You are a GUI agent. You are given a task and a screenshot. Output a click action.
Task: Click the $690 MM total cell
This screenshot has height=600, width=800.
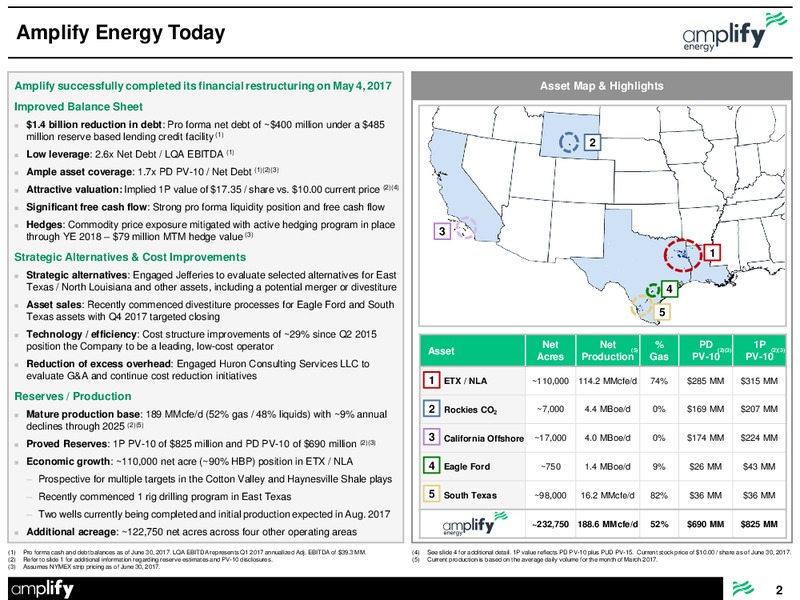tap(706, 524)
